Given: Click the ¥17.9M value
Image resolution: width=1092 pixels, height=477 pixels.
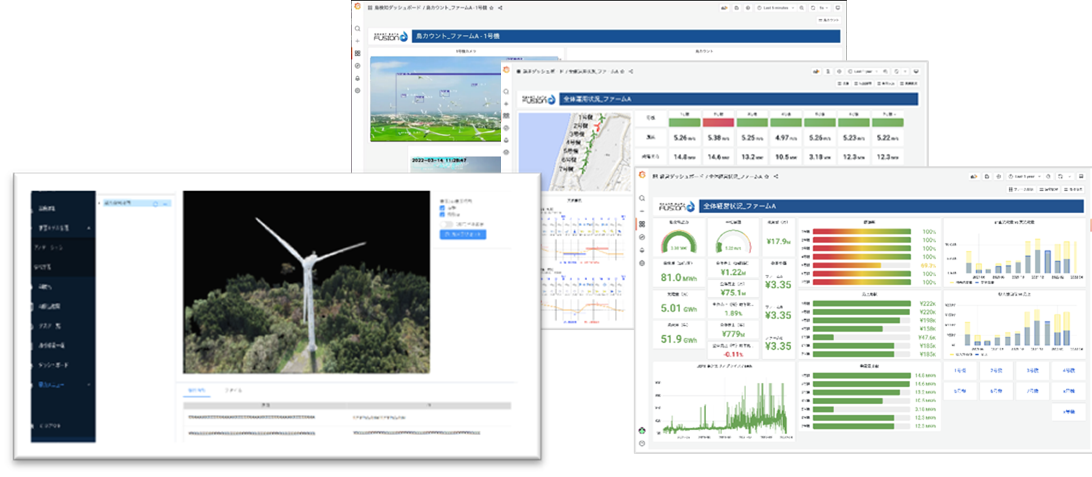Looking at the screenshot, I should 777,242.
